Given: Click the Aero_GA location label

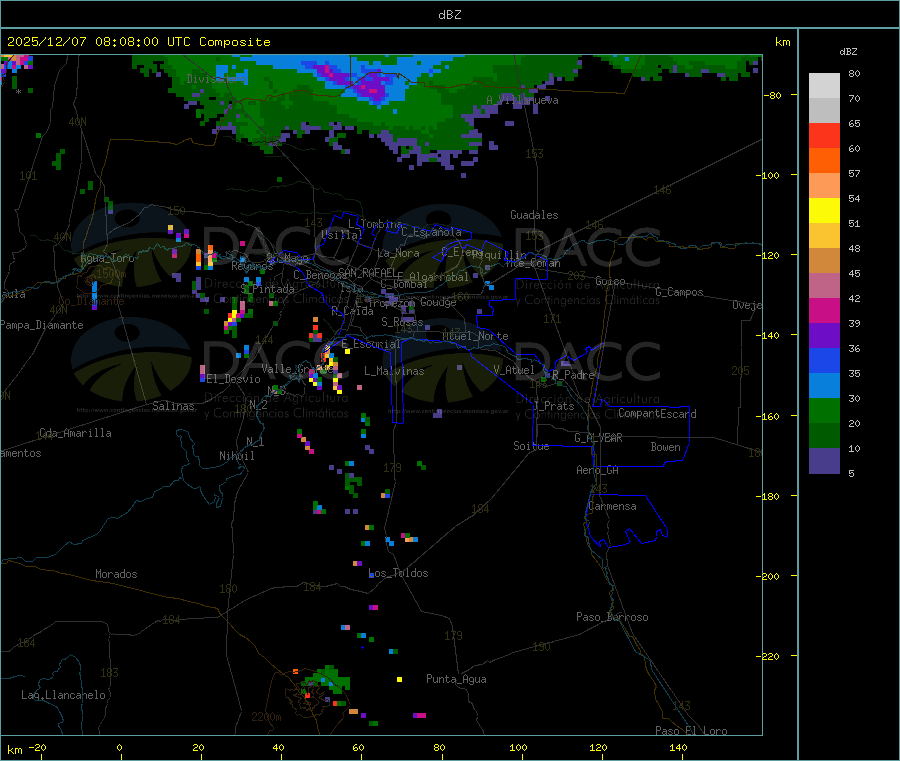Looking at the screenshot, I should (597, 470).
